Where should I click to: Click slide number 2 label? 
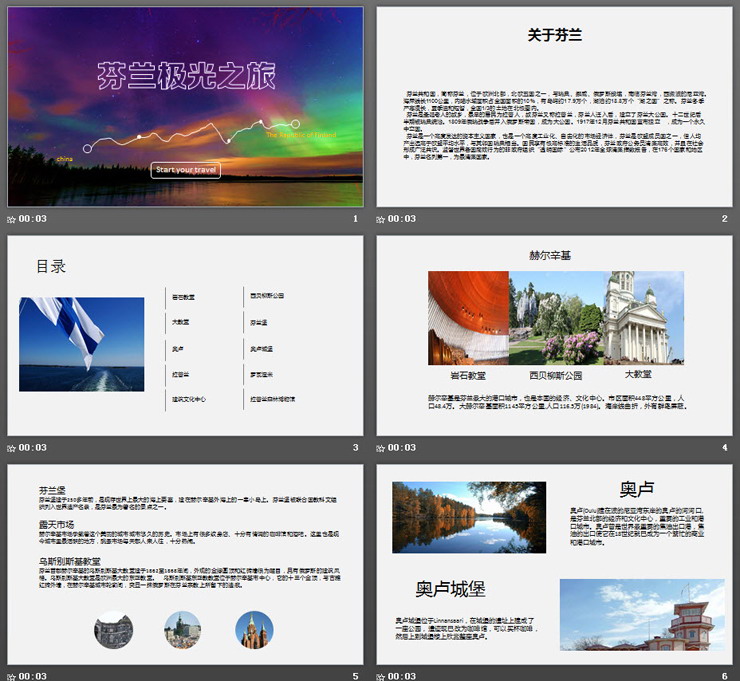click(724, 218)
